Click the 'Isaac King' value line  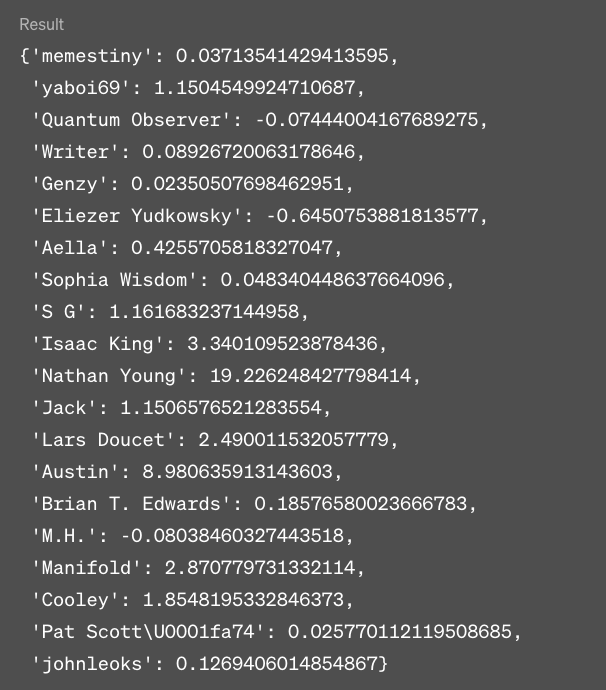(209, 344)
